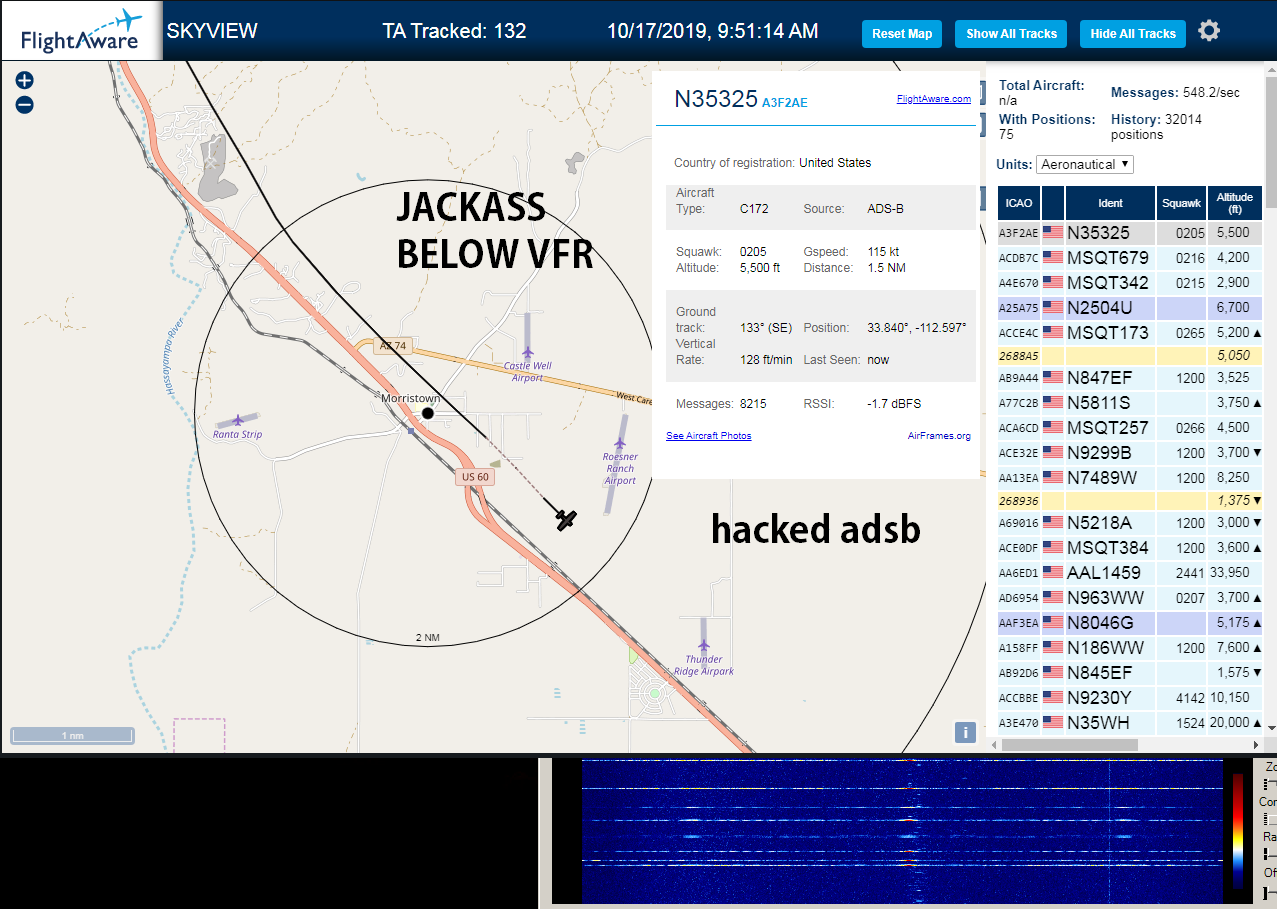
Task: Open the See Aircraft Photos link
Action: [x=709, y=436]
